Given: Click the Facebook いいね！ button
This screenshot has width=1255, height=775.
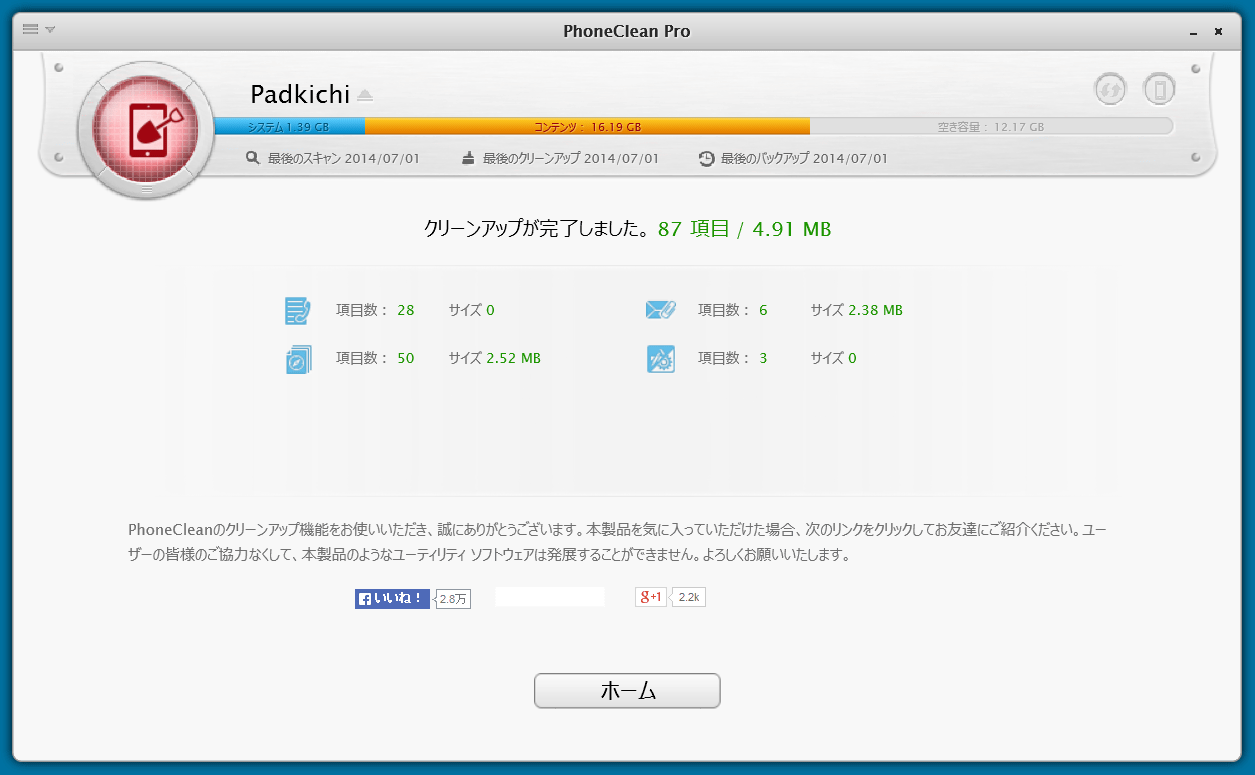Looking at the screenshot, I should tap(392, 599).
